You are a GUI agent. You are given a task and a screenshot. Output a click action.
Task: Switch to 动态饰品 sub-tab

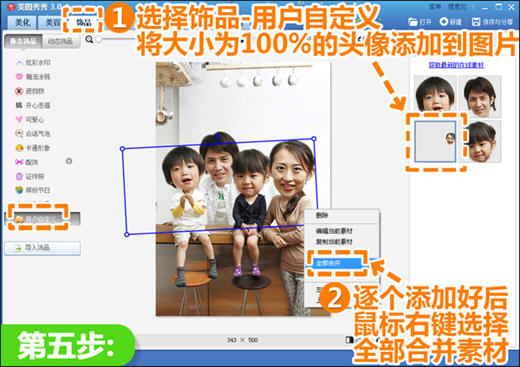pos(61,41)
